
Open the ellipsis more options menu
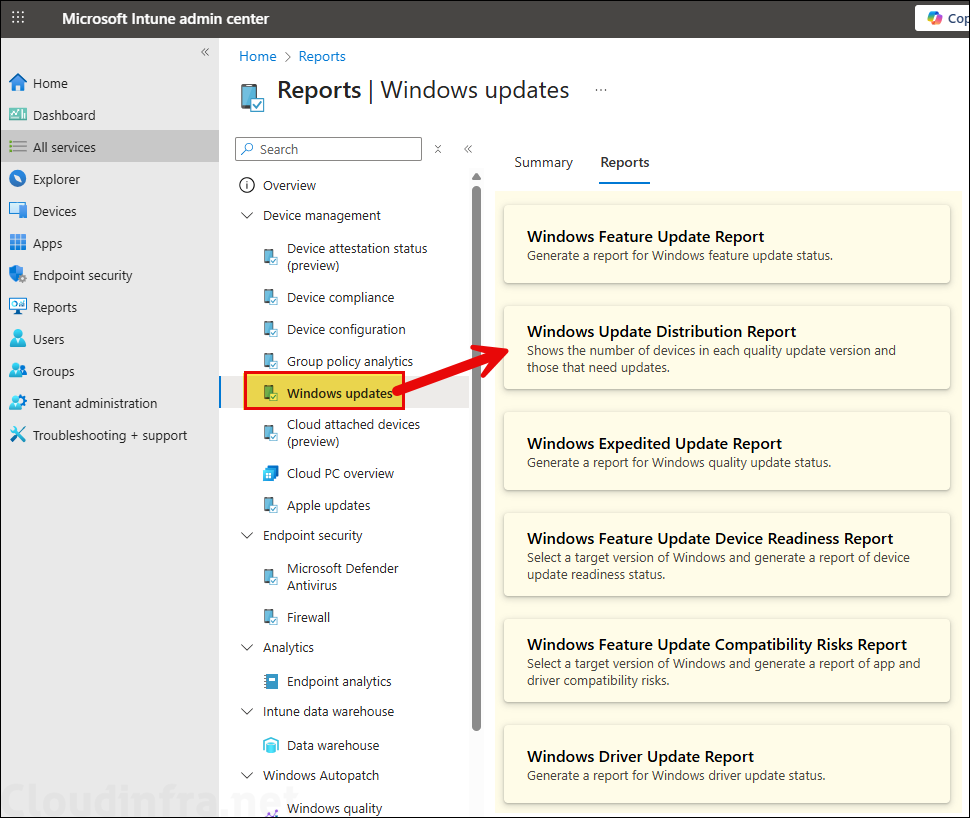coord(601,90)
